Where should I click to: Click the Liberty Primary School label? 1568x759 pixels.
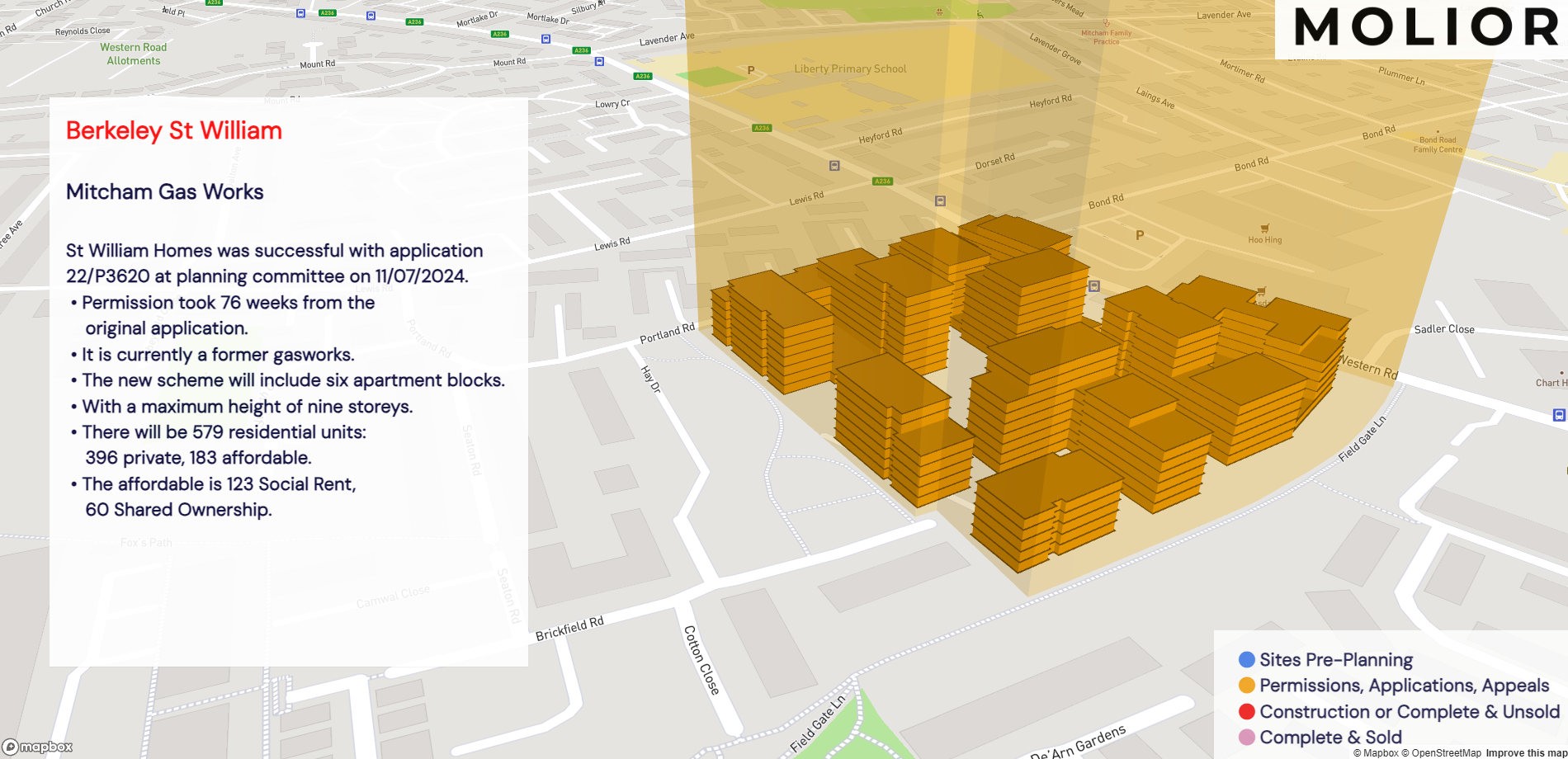click(850, 69)
